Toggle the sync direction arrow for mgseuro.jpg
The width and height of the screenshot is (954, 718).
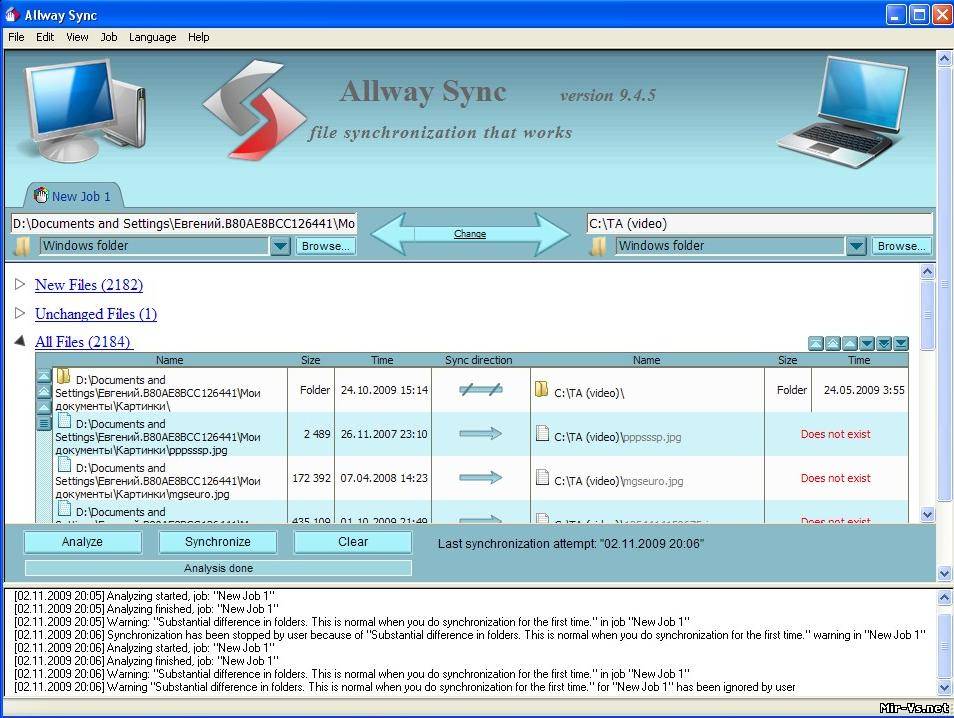tap(481, 478)
